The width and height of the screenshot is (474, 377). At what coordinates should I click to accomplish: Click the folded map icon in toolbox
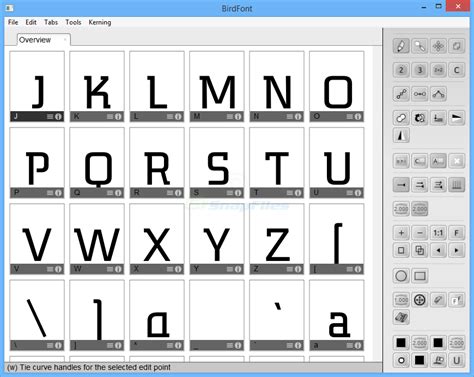point(401,317)
